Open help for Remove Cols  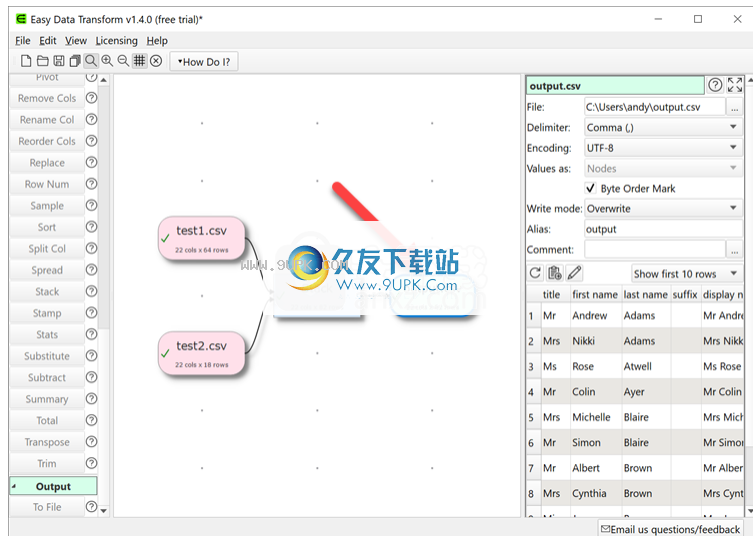(x=91, y=98)
